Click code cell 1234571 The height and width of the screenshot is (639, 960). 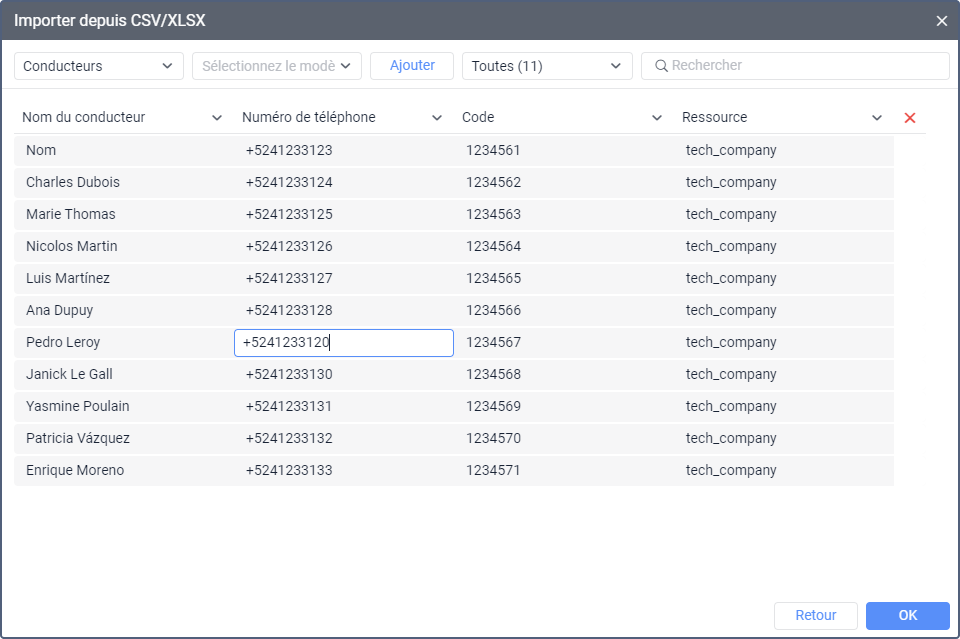pyautogui.click(x=493, y=470)
